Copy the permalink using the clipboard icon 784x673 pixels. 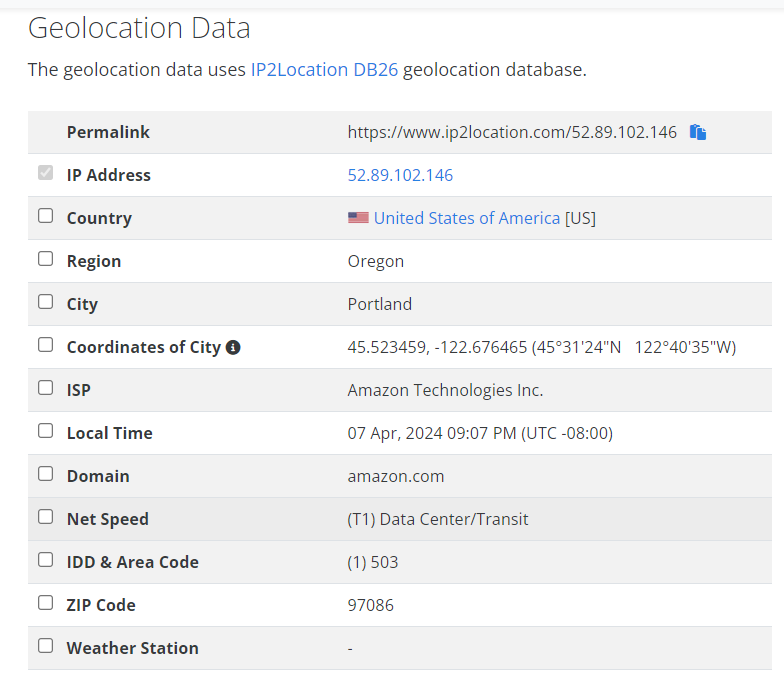pyautogui.click(x=698, y=132)
